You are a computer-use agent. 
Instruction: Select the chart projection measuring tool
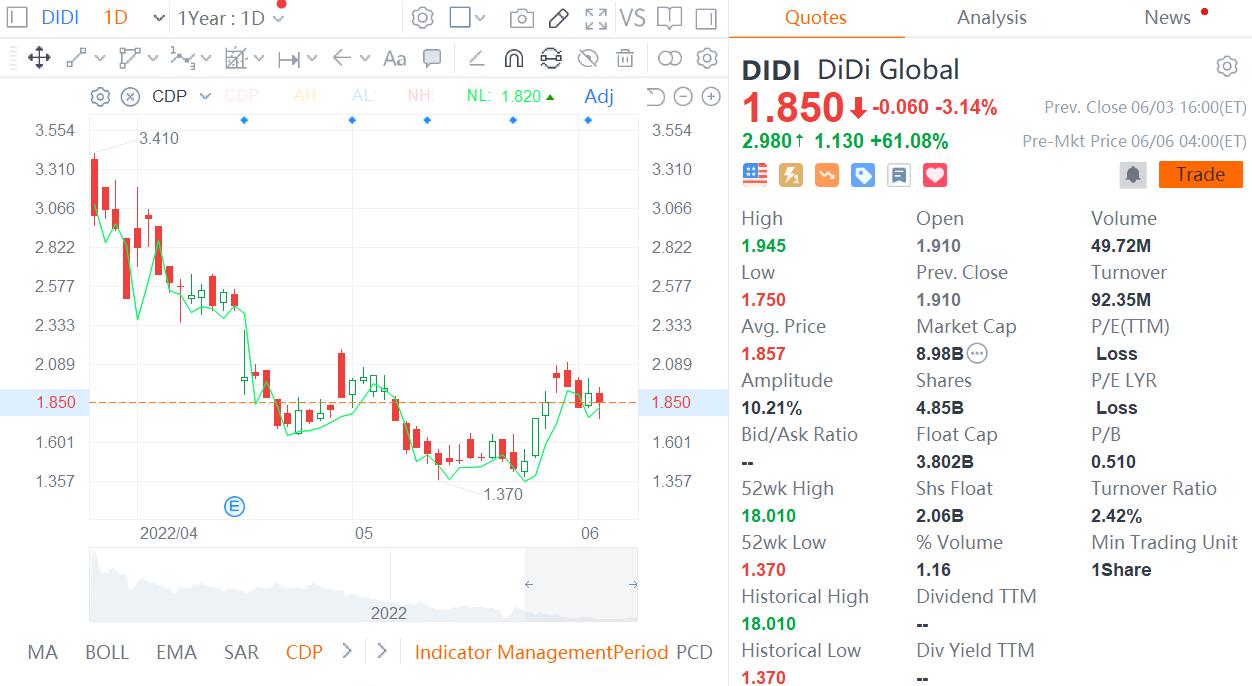coord(236,58)
